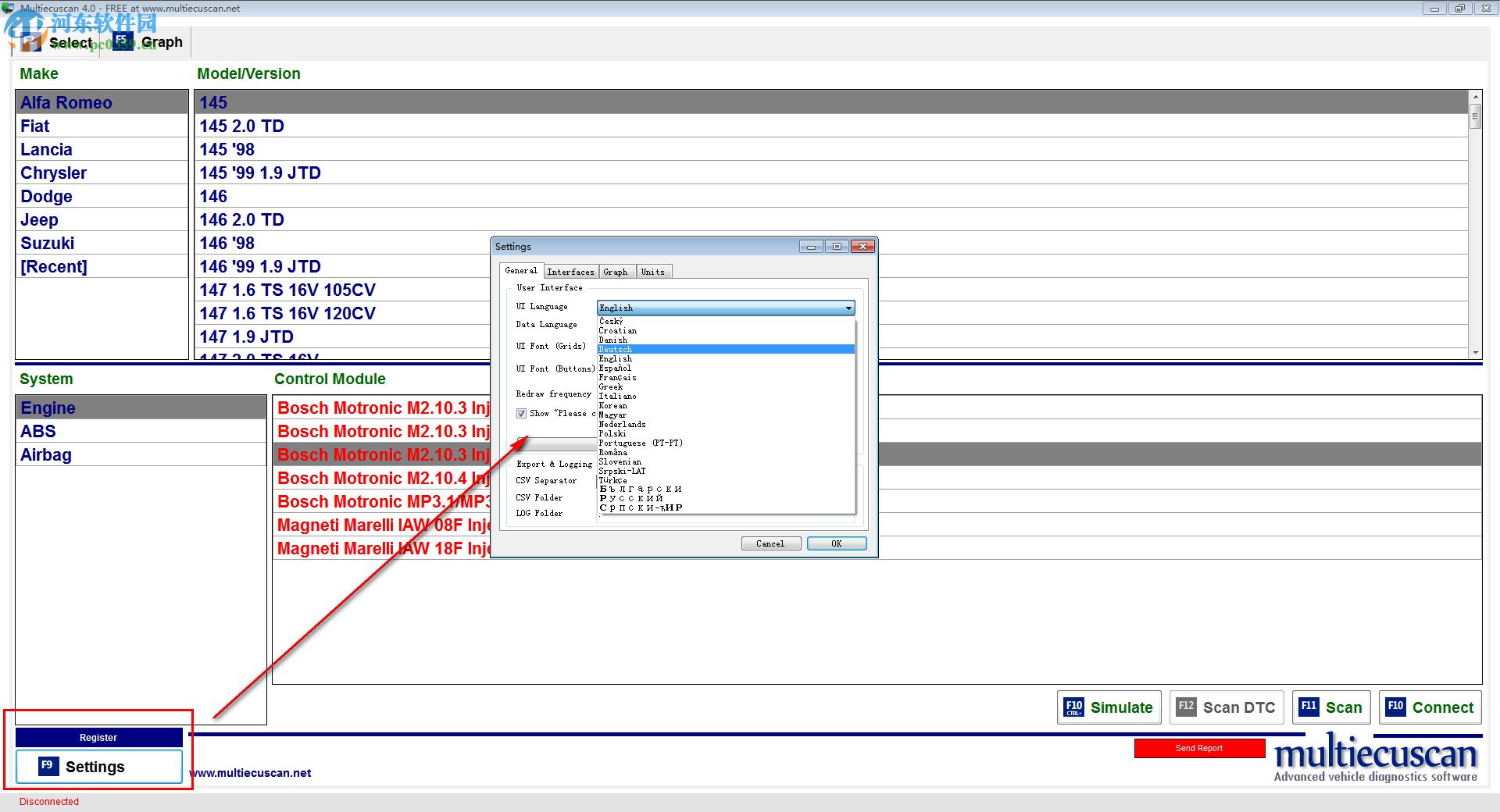
Task: Click Cancel in the Settings dialog
Action: pyautogui.click(x=770, y=543)
